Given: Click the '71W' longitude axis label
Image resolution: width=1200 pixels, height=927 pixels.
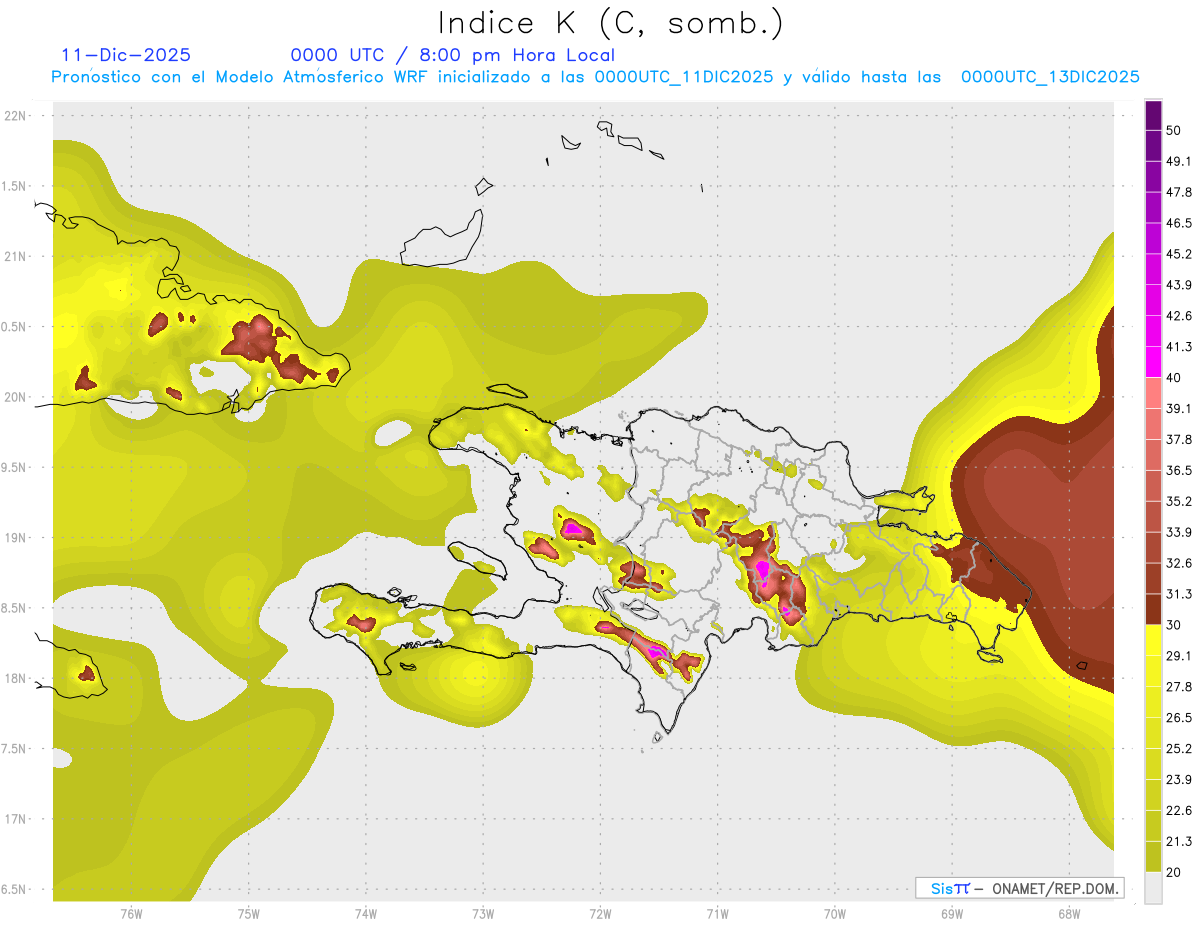Looking at the screenshot, I should point(717,914).
